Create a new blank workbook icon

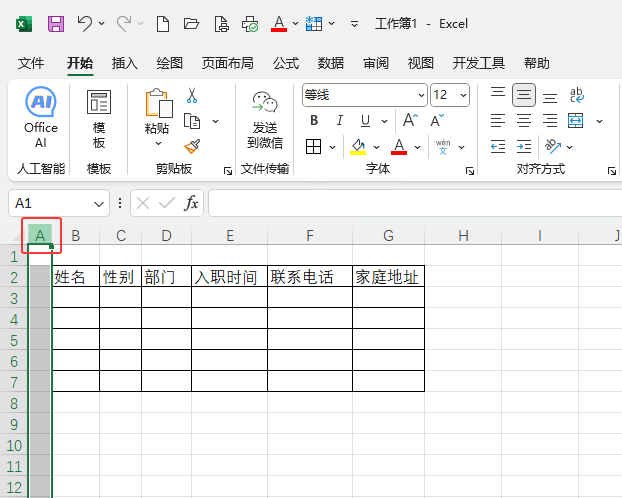163,24
